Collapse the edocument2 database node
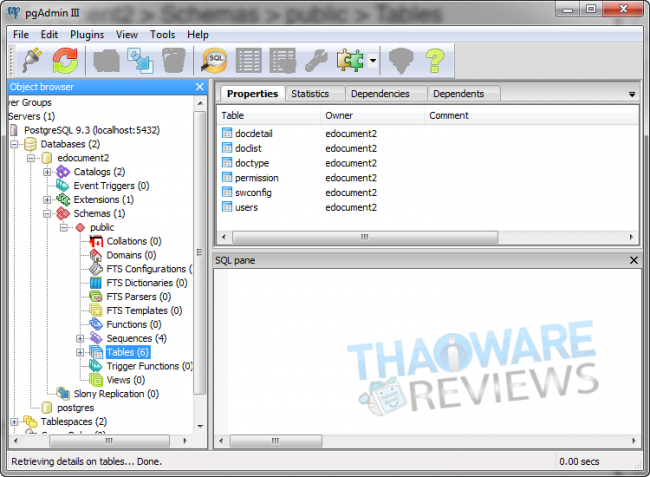 31,158
